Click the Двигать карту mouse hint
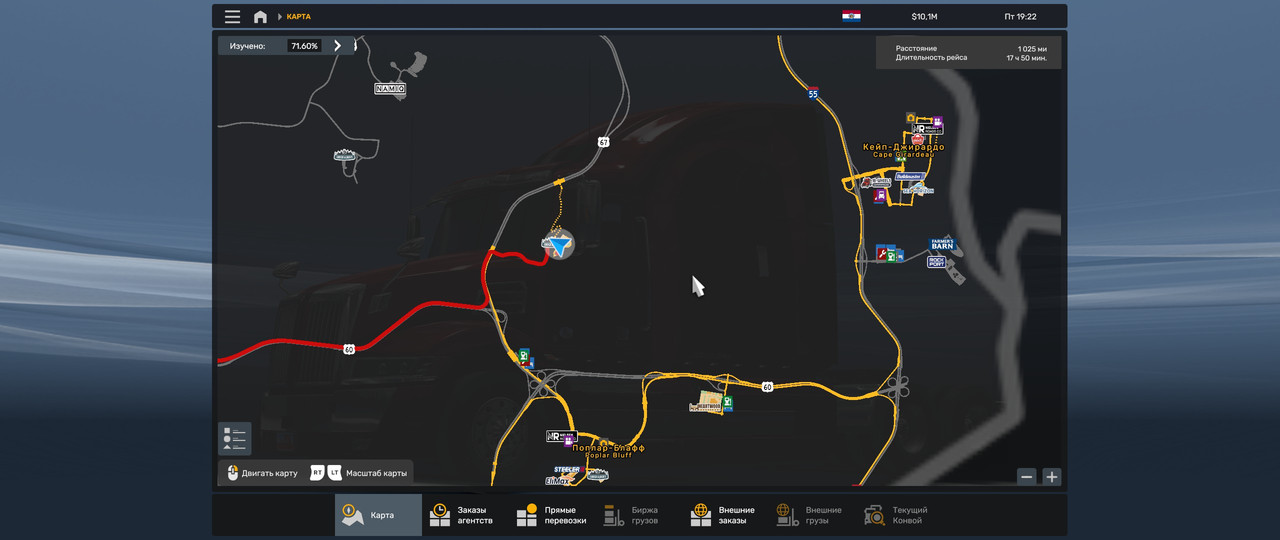 click(x=261, y=473)
